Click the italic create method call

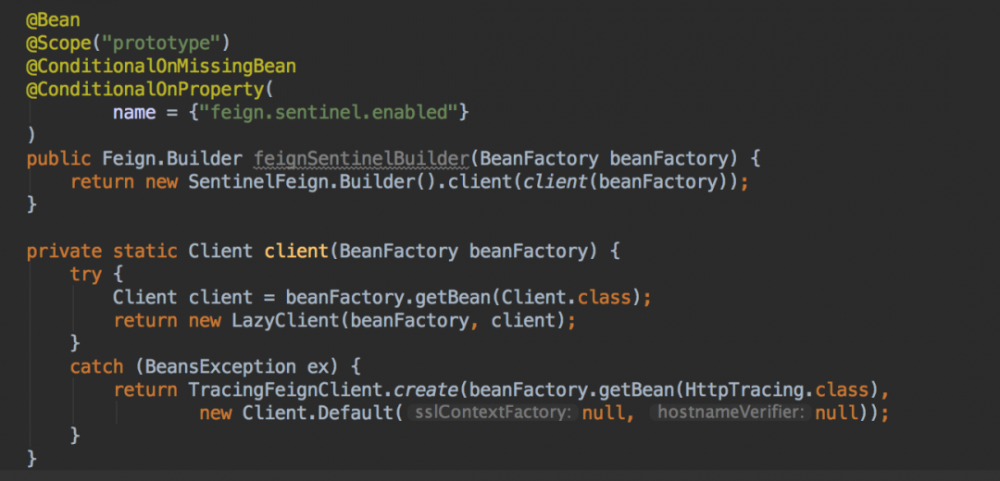(427, 390)
